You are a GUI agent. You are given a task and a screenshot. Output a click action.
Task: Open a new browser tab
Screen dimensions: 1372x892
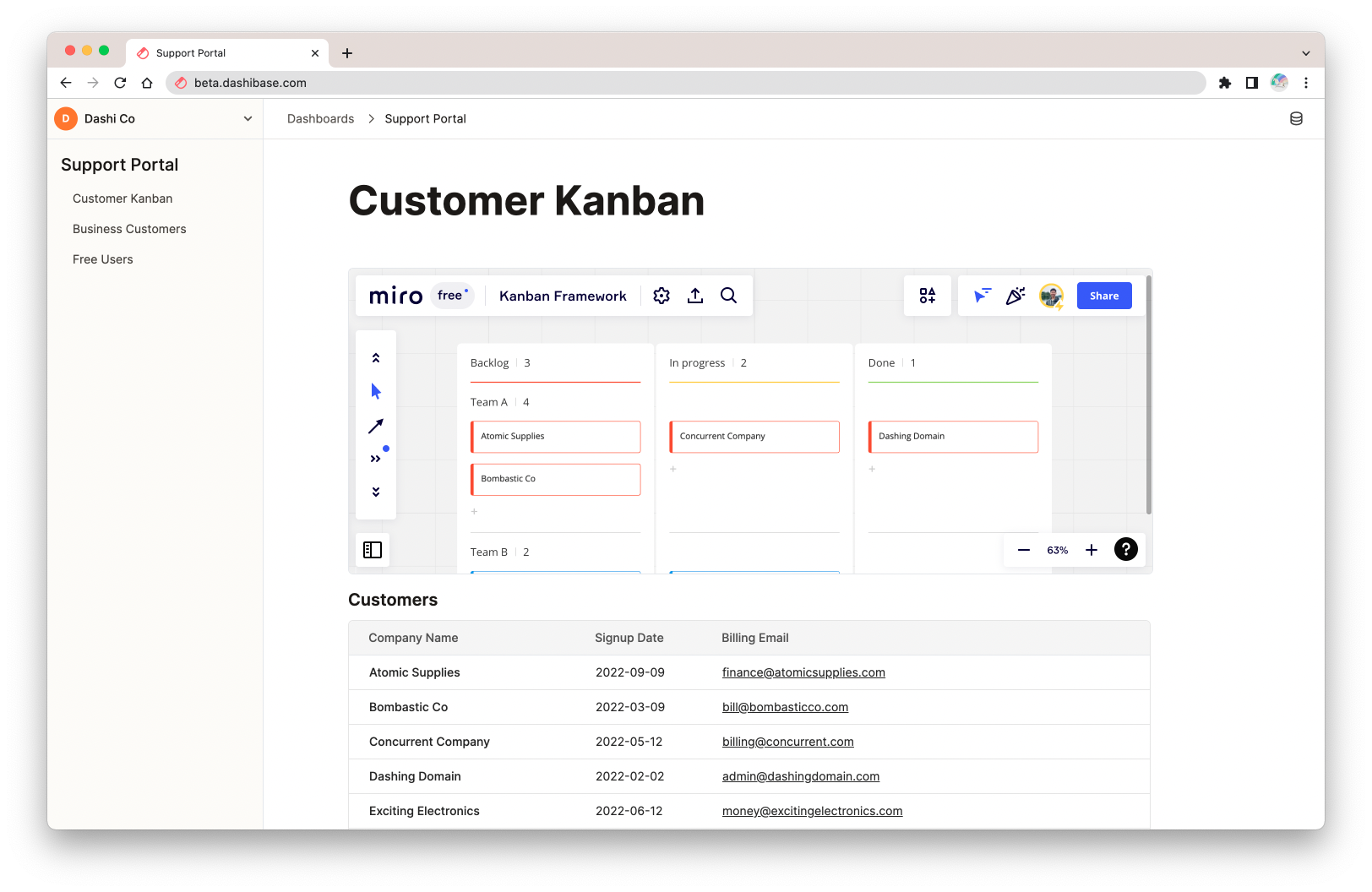[347, 53]
